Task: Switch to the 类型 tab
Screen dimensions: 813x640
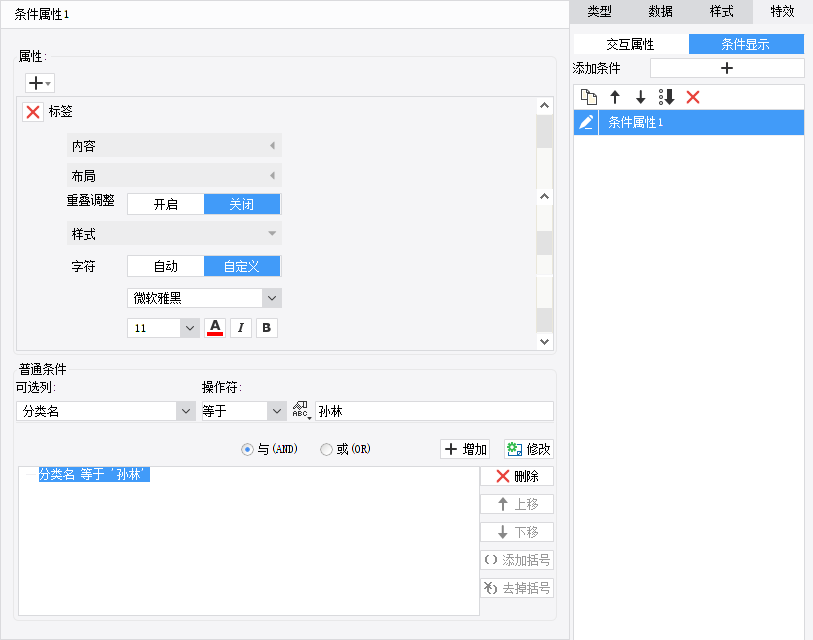Action: click(599, 11)
